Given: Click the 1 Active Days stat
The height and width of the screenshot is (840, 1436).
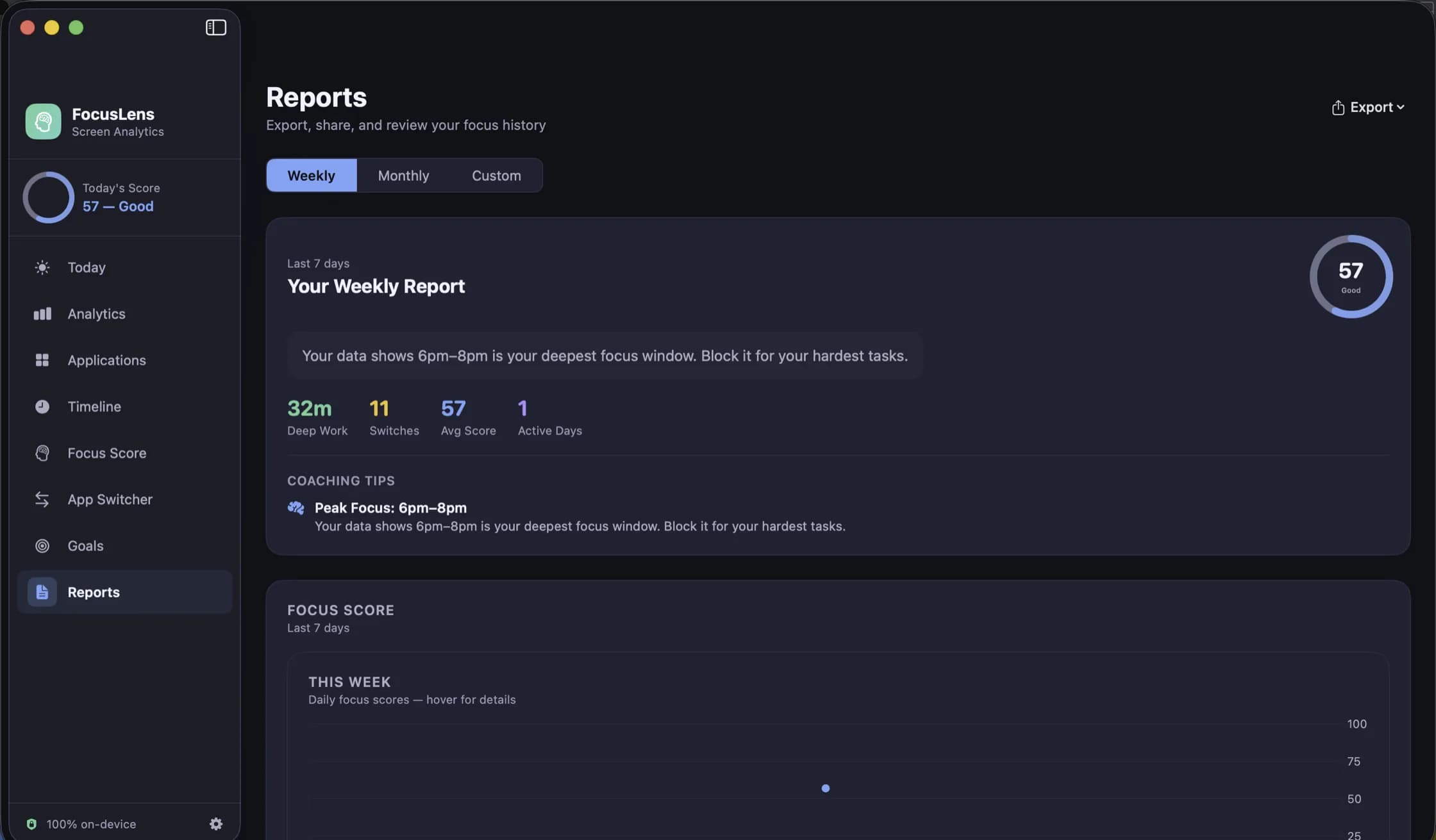Looking at the screenshot, I should coord(550,417).
